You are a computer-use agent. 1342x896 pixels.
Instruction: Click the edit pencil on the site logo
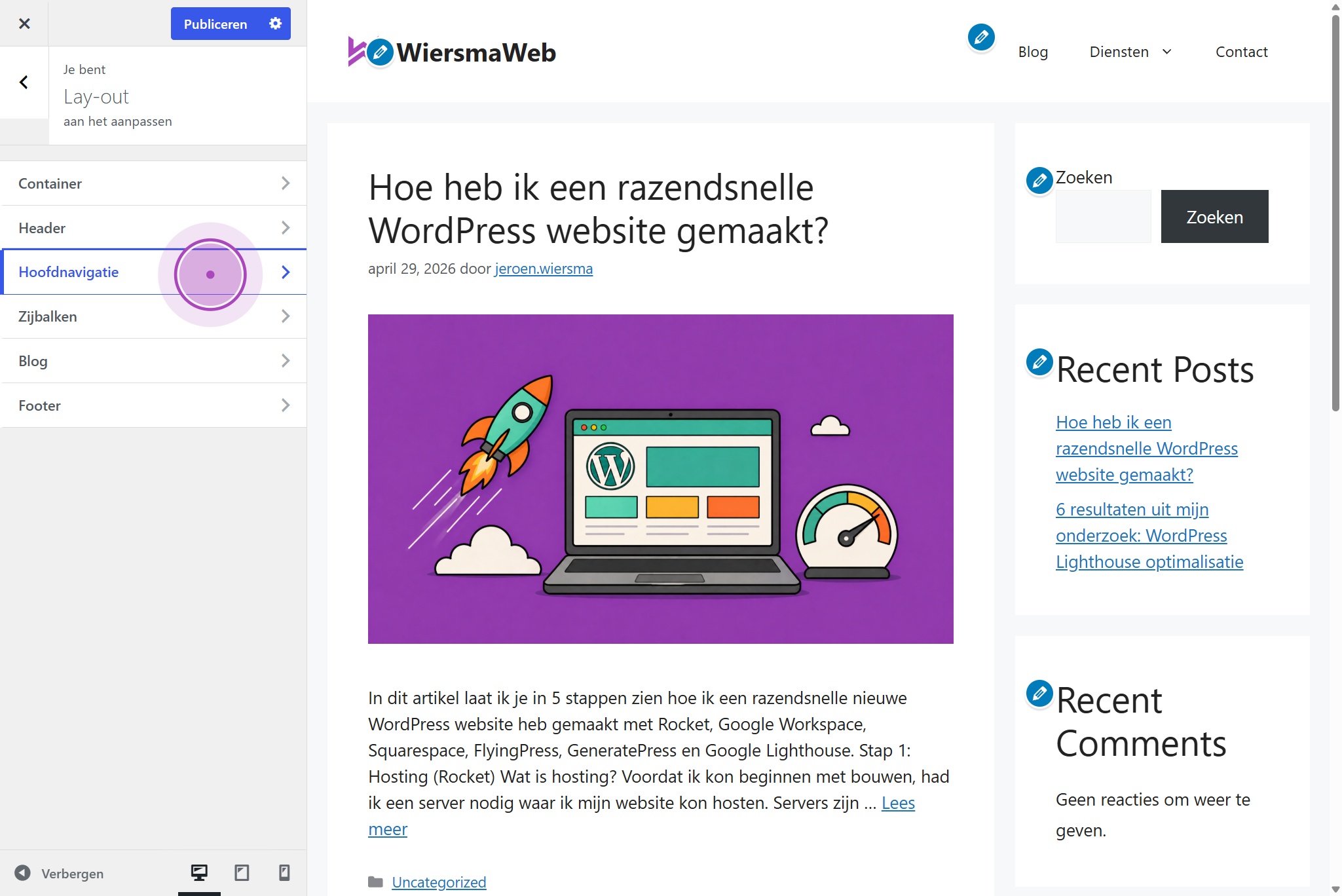(380, 52)
